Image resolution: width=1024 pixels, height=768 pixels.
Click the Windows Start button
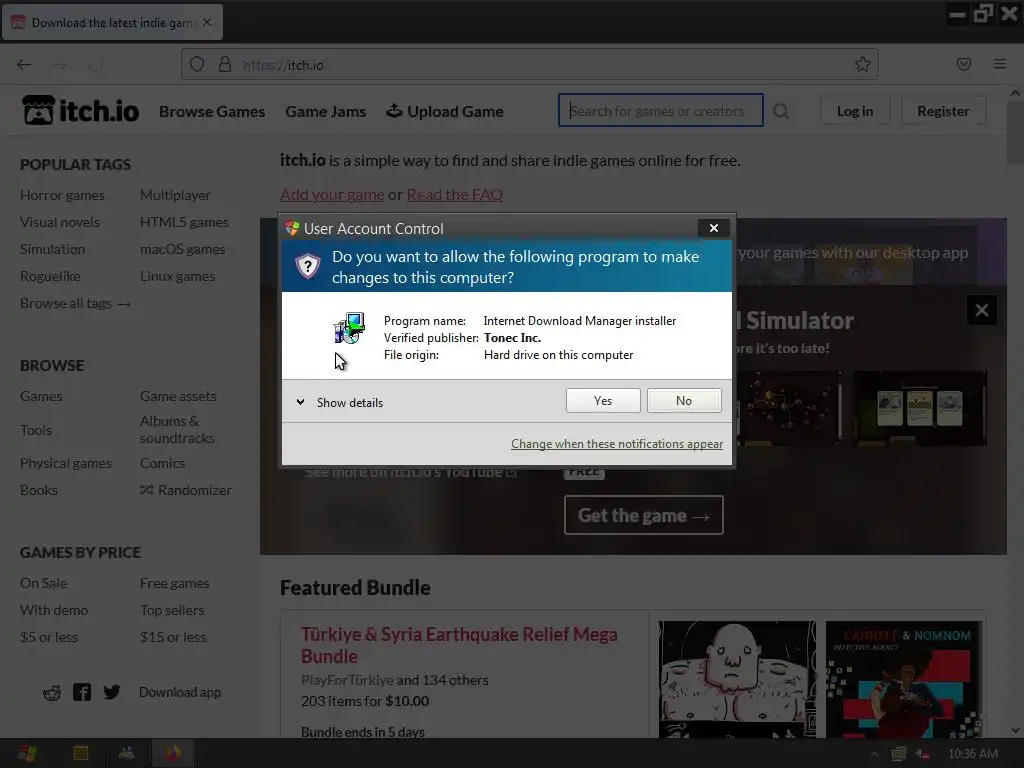pyautogui.click(x=27, y=753)
